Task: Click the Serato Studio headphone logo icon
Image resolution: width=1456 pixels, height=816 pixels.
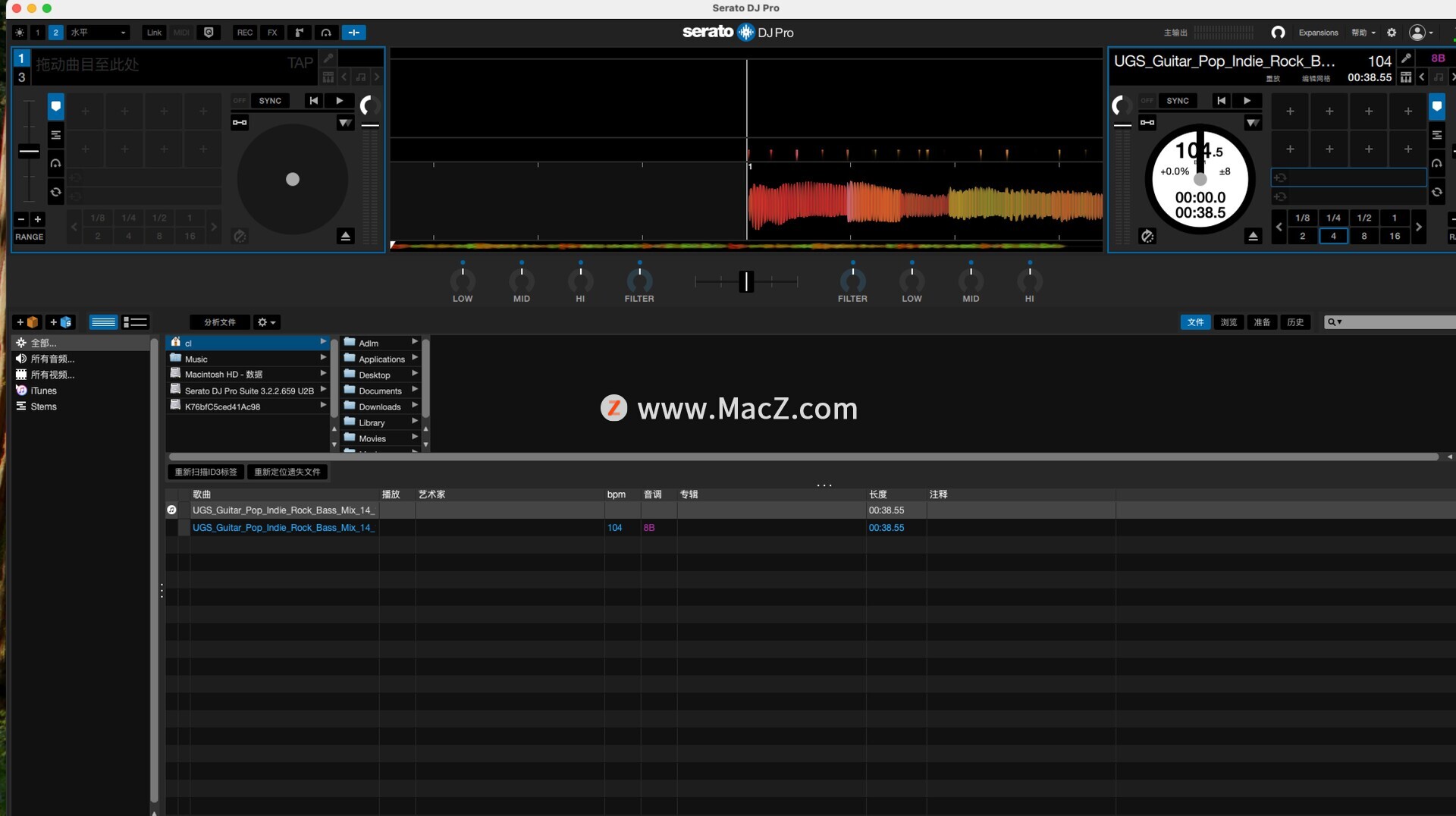Action: [1278, 33]
